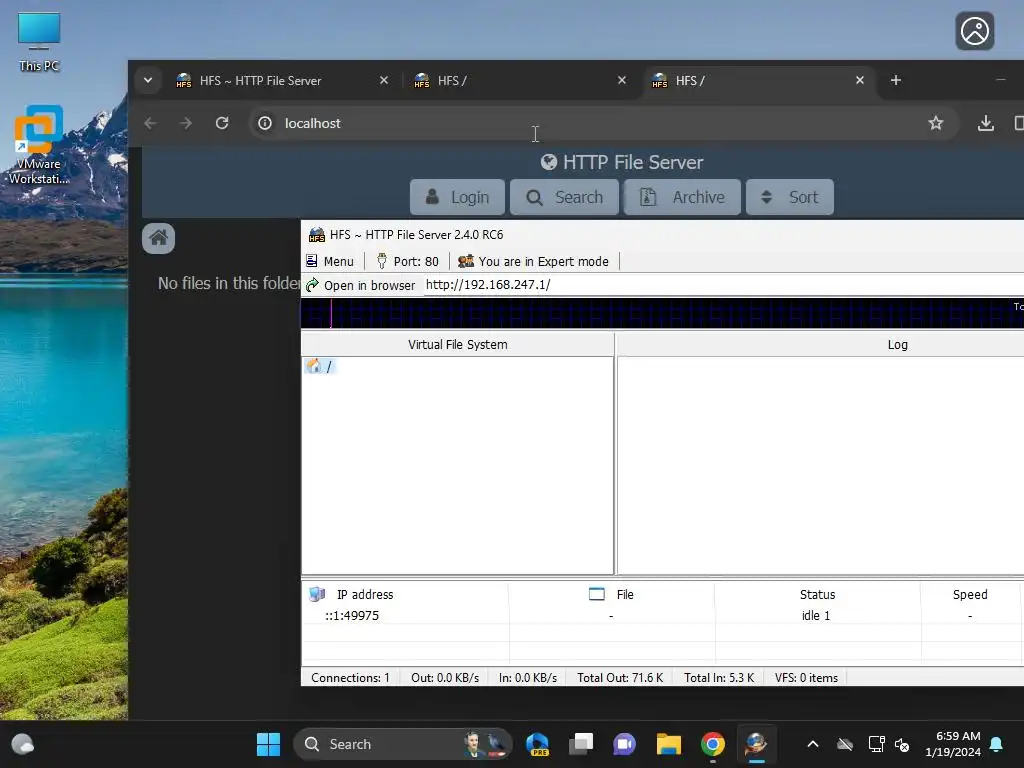Click Total In: 5.3 K in the status bar
Viewport: 1024px width, 768px height.
click(x=719, y=677)
